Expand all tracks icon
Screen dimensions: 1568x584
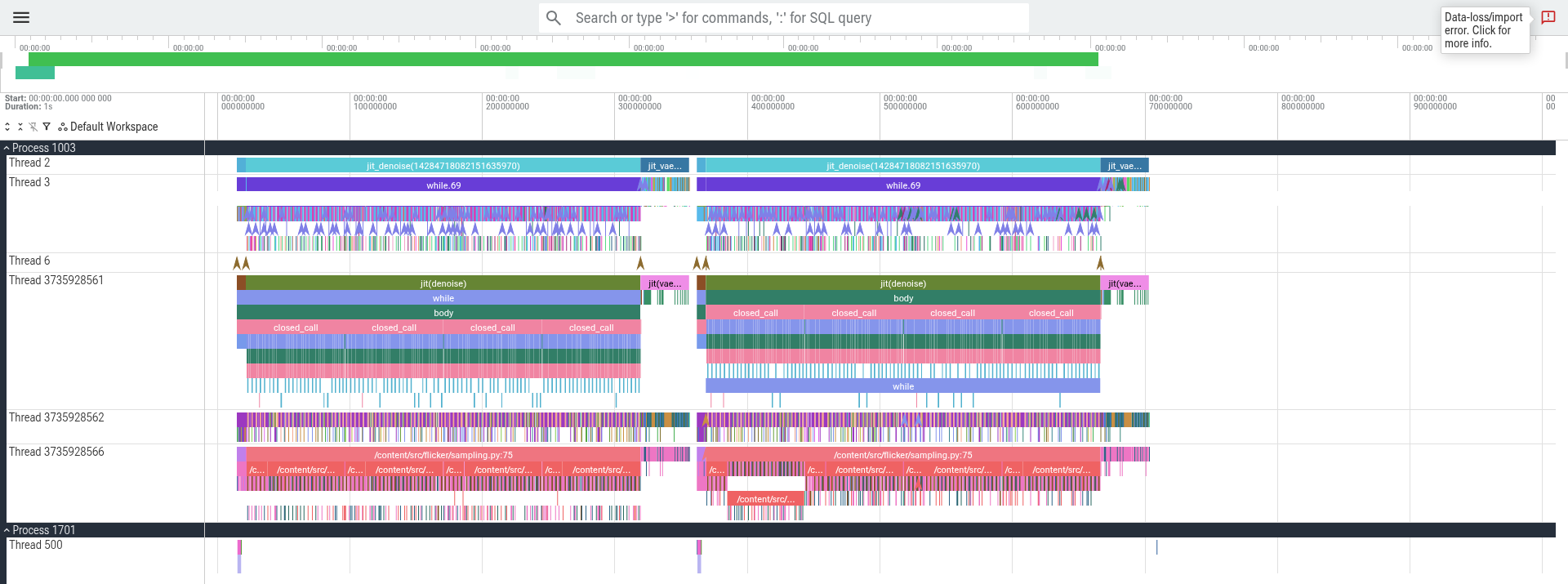pyautogui.click(x=7, y=127)
